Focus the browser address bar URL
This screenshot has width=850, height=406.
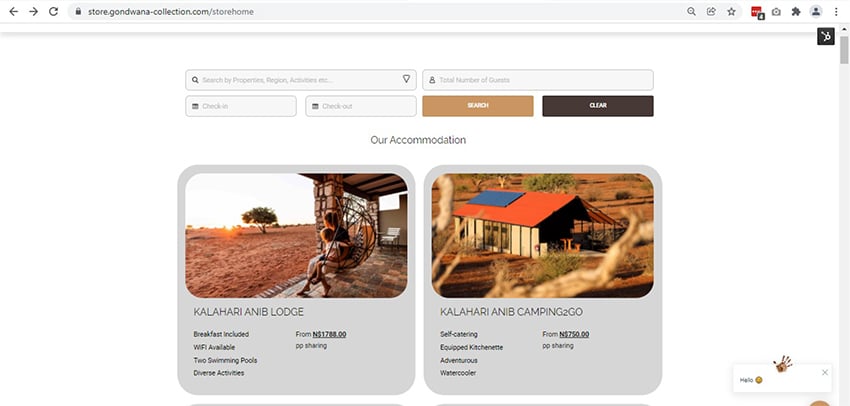(x=171, y=11)
